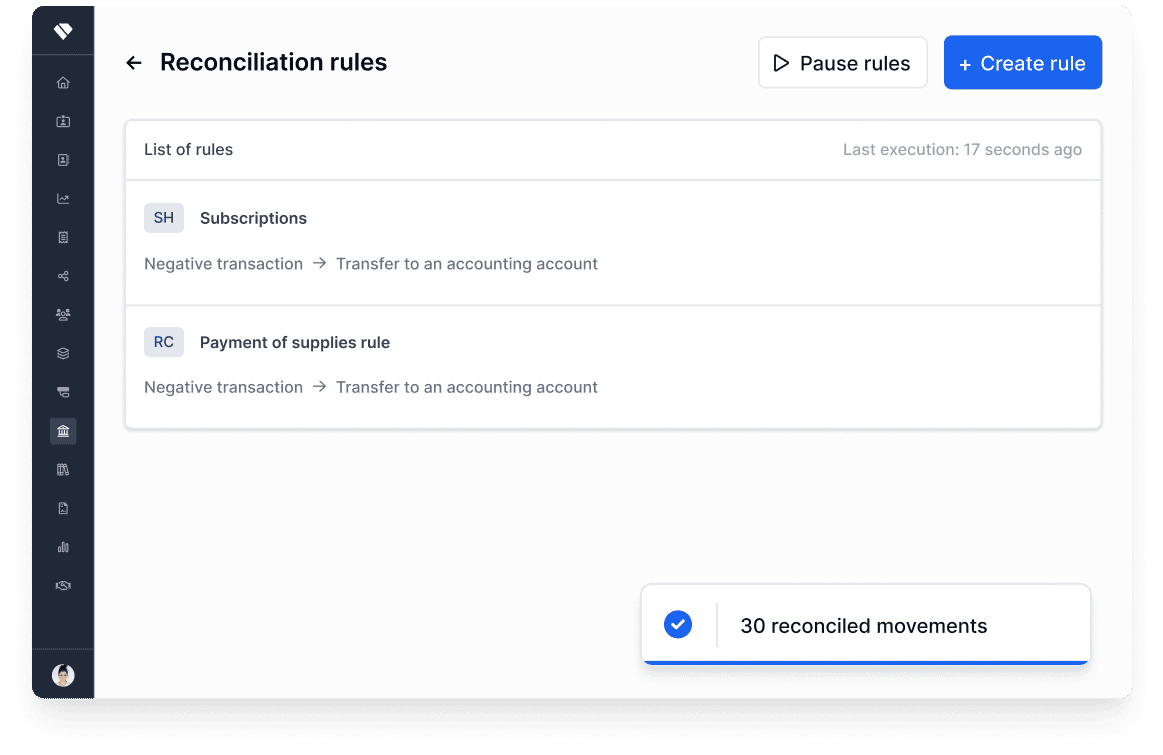Open the Home dashboard icon
1163x755 pixels.
[63, 82]
